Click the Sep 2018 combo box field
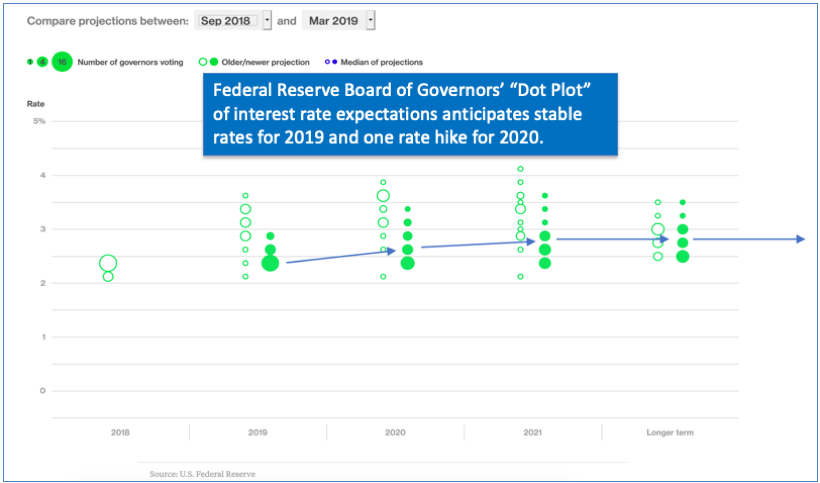The height and width of the screenshot is (483, 820). (226, 20)
